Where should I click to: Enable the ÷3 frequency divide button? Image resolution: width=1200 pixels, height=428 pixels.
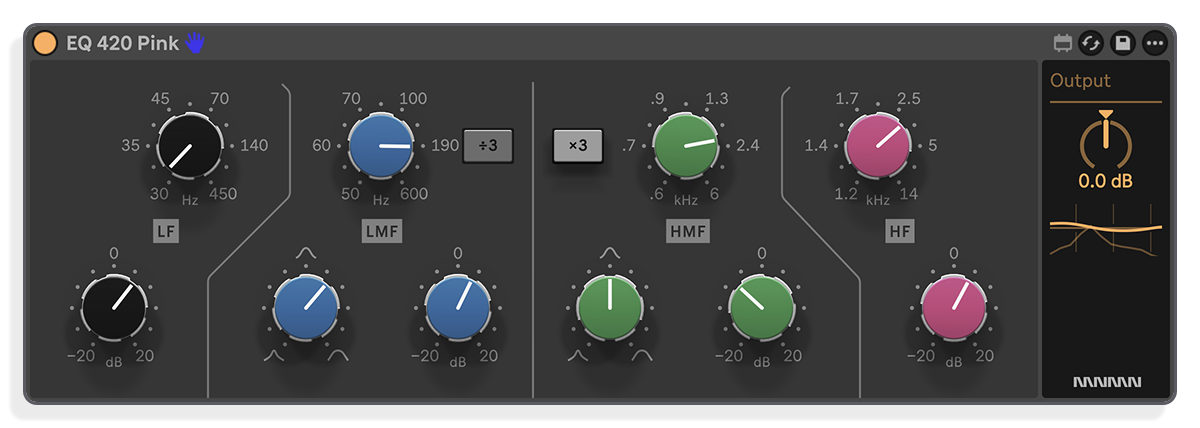coord(488,146)
